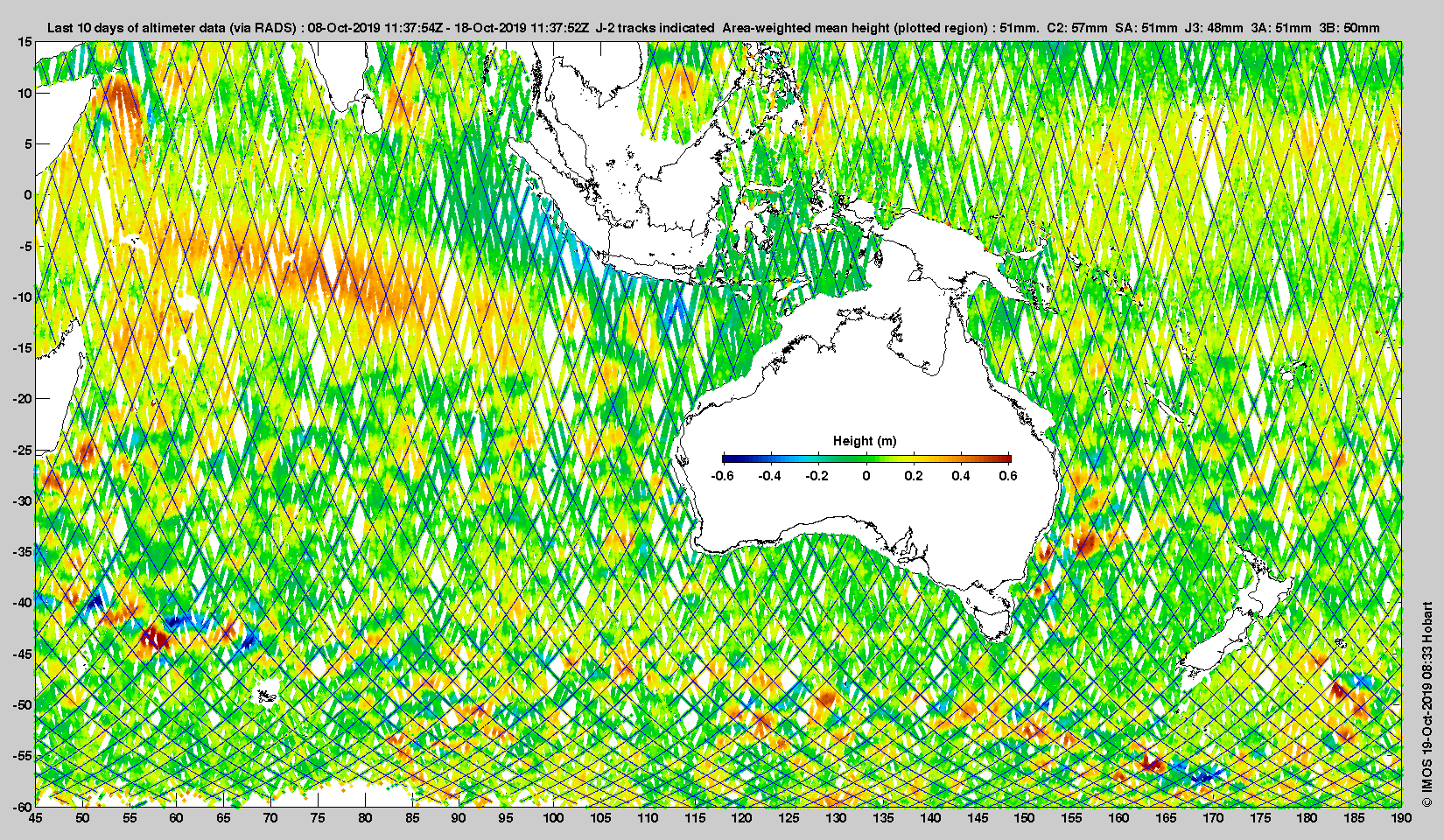Click longitude label 140 on the horizontal axis
1444x840 pixels.
930,818
